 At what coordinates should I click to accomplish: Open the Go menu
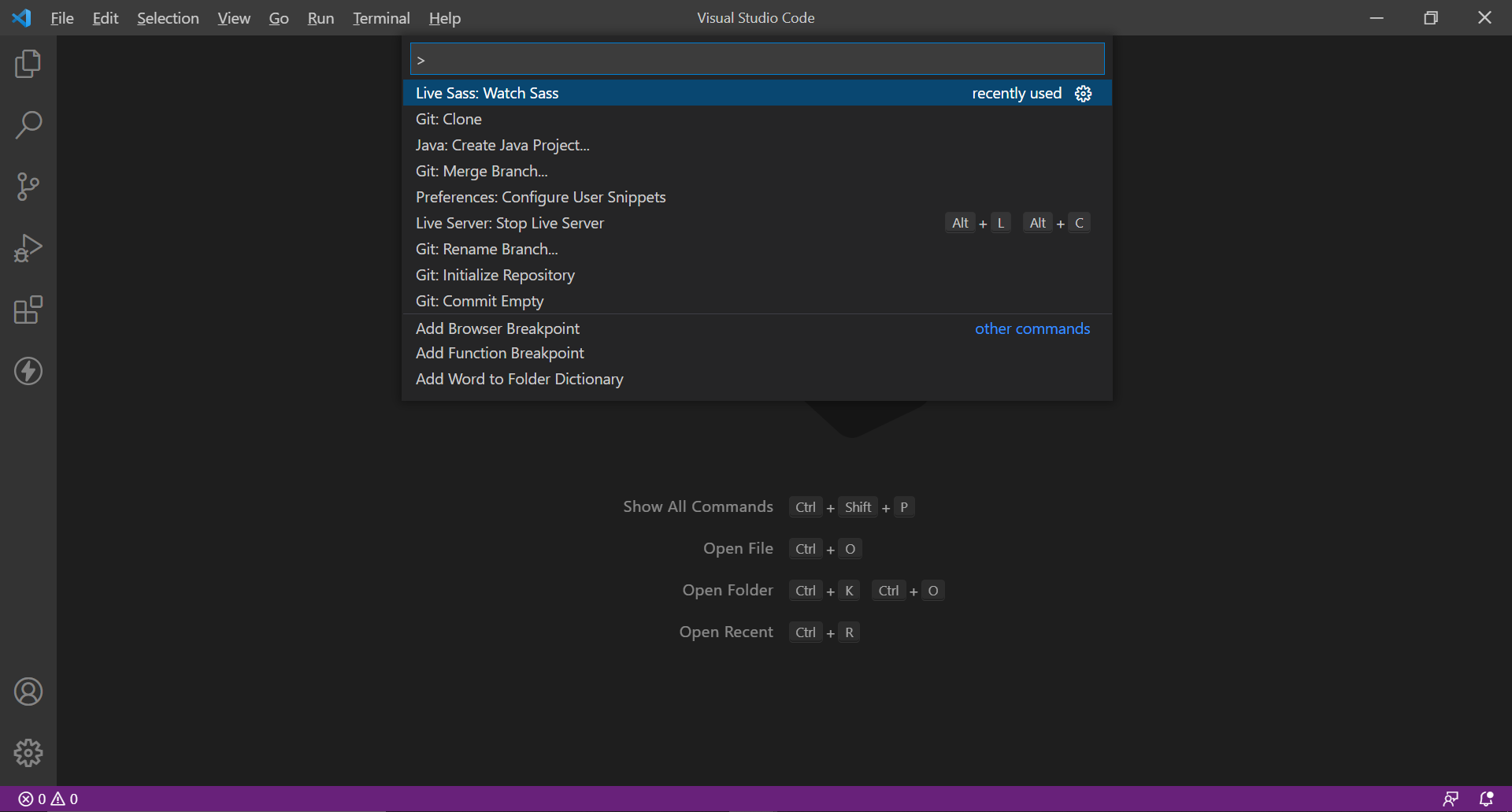(279, 18)
